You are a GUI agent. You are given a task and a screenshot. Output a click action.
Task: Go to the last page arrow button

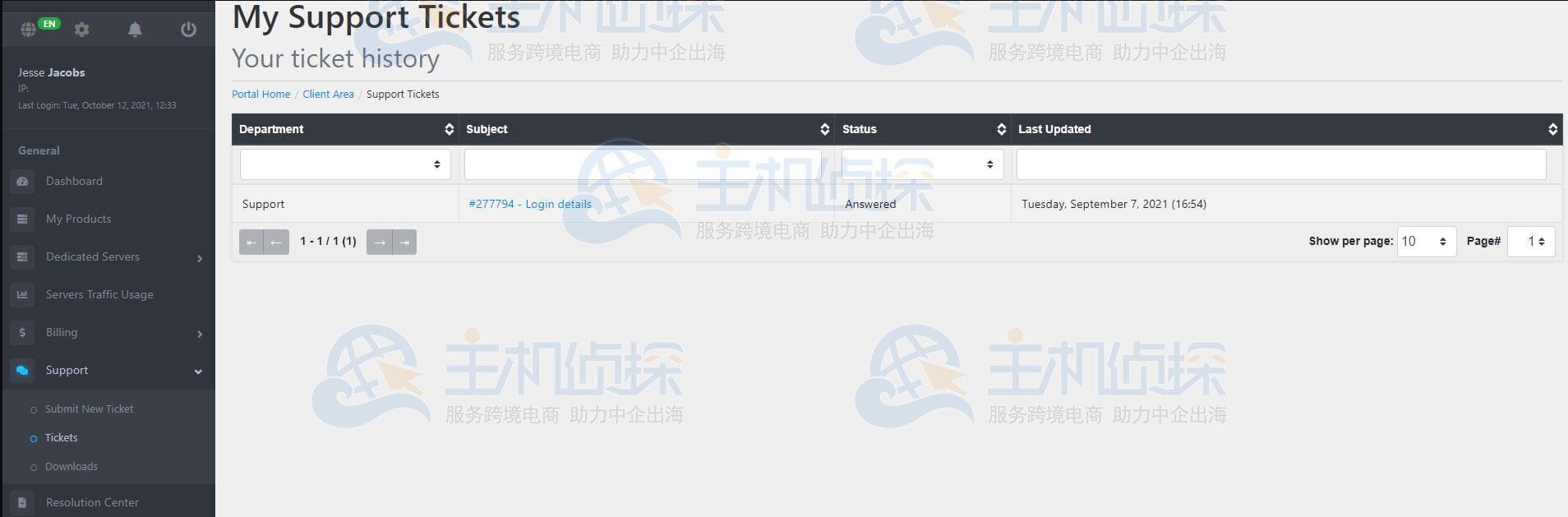coord(404,242)
